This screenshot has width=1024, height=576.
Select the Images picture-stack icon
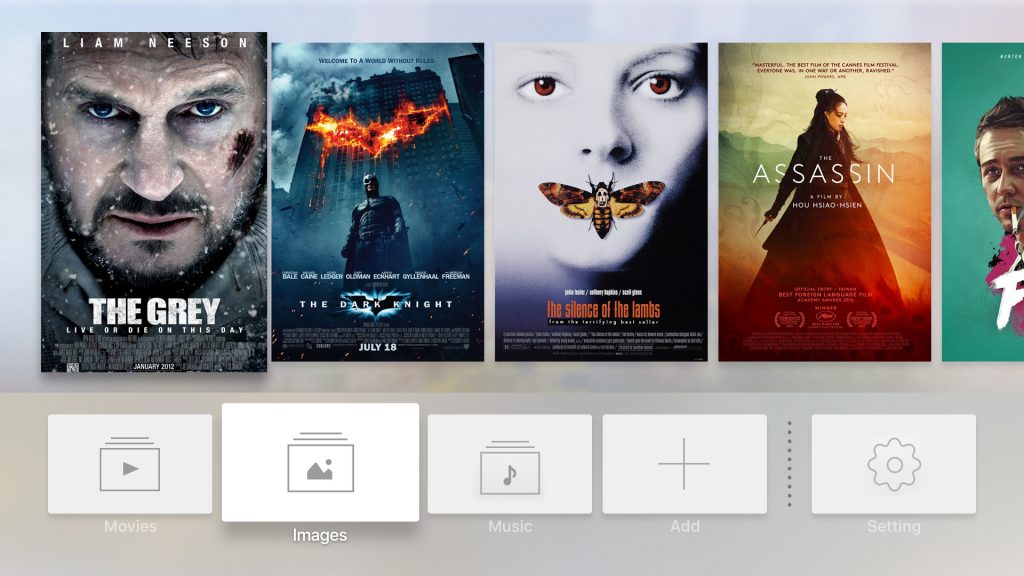point(320,462)
